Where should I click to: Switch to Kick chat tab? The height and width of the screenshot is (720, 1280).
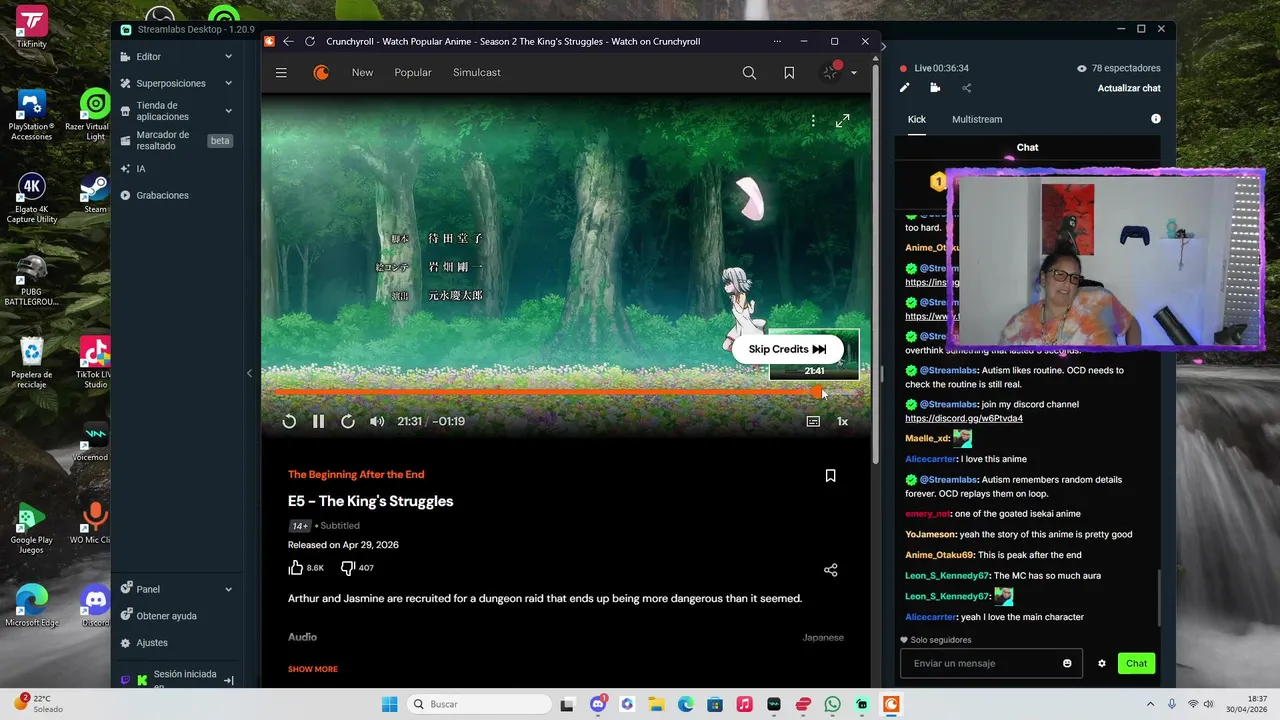point(917,119)
